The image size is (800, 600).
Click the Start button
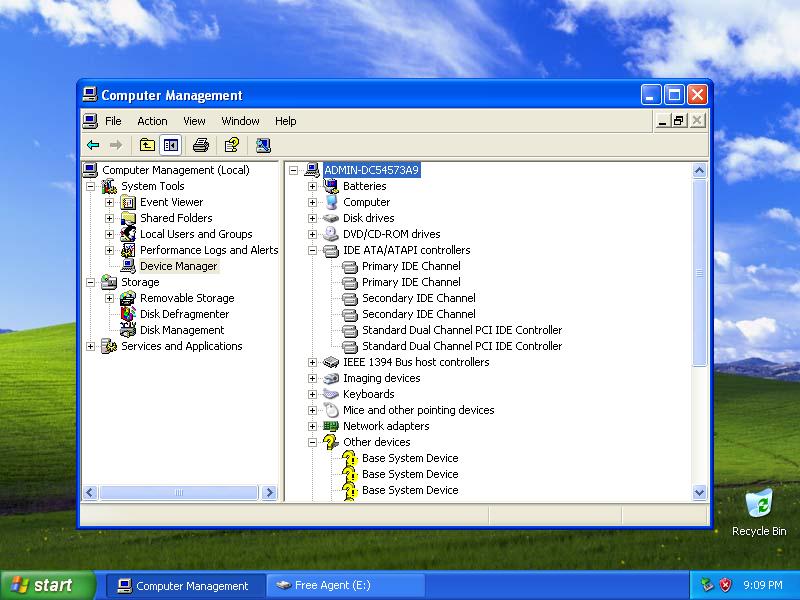click(x=48, y=585)
